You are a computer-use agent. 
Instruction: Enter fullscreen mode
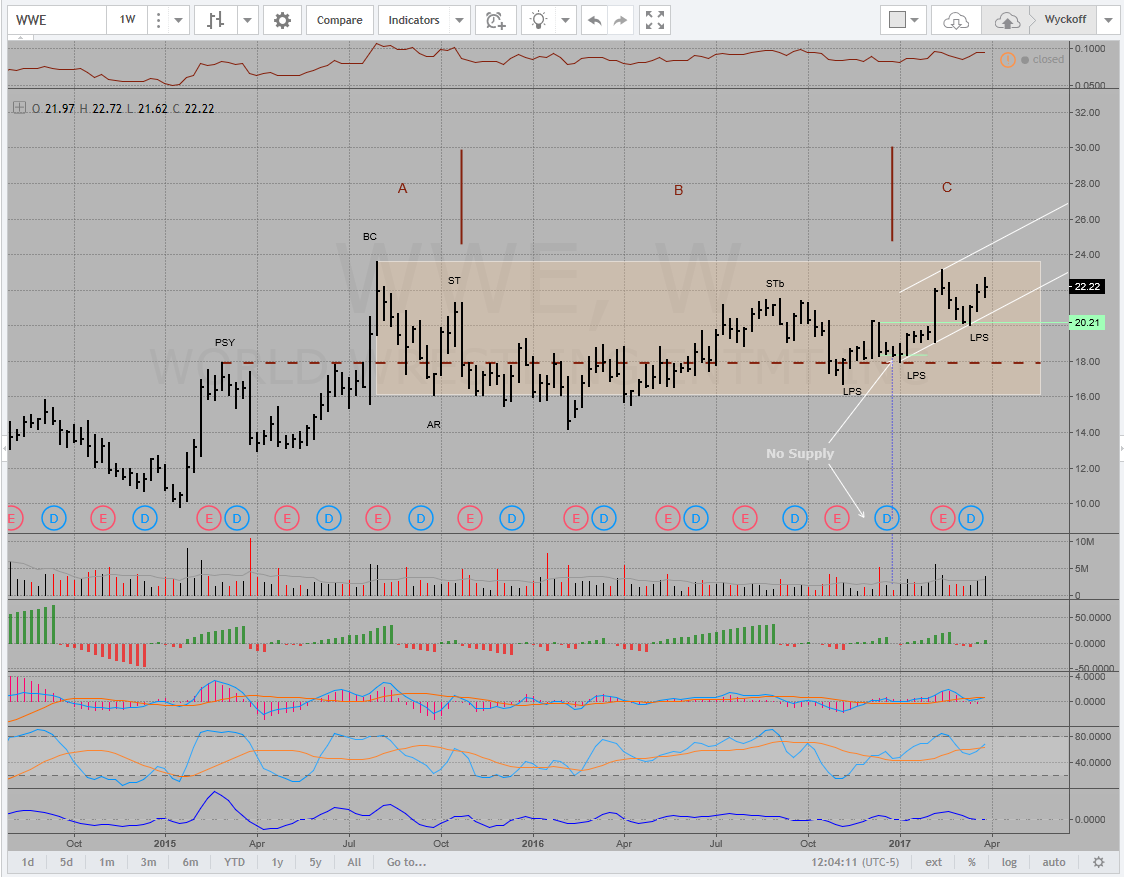655,20
